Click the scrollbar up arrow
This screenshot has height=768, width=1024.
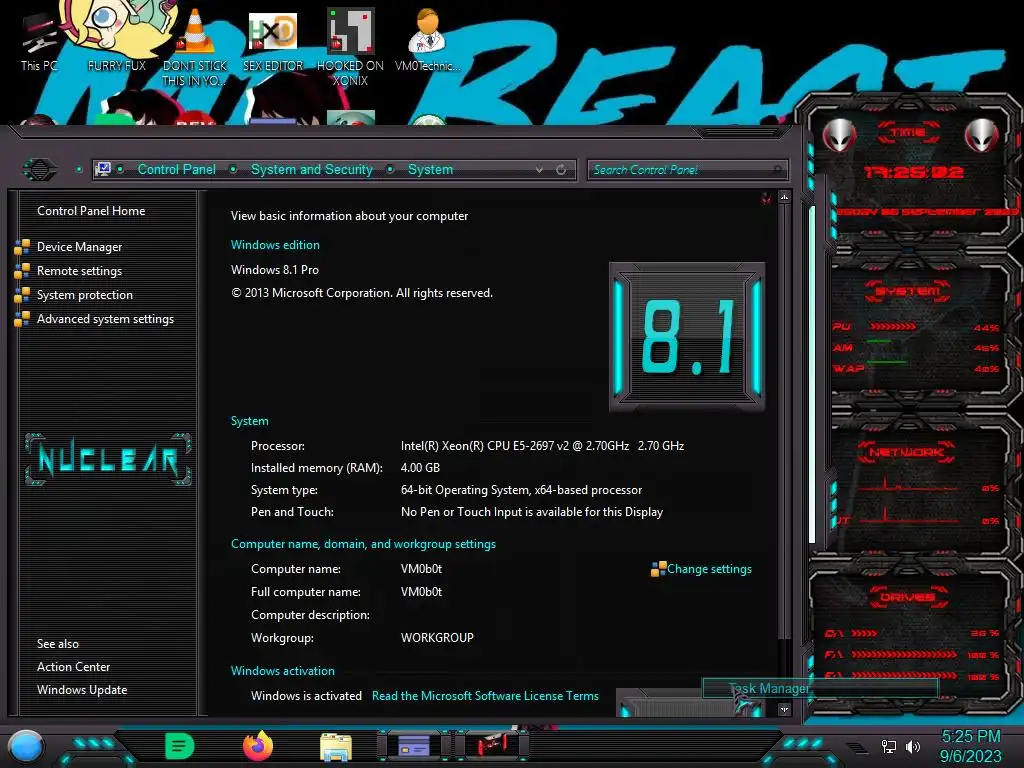pos(784,197)
